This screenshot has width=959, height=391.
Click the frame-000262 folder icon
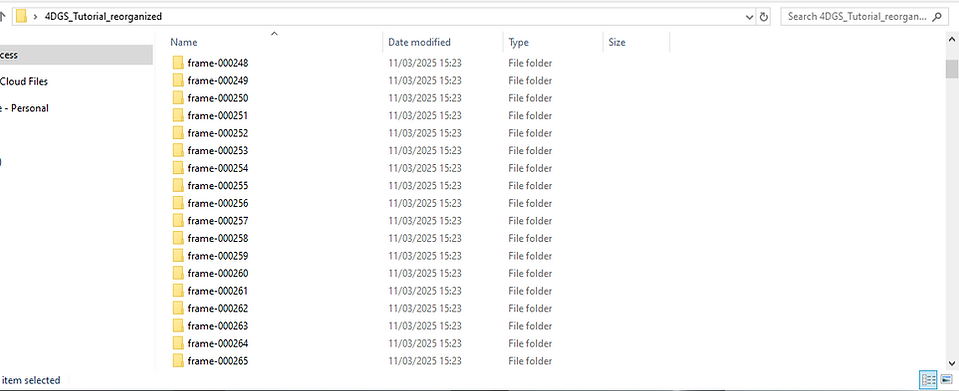click(x=178, y=308)
